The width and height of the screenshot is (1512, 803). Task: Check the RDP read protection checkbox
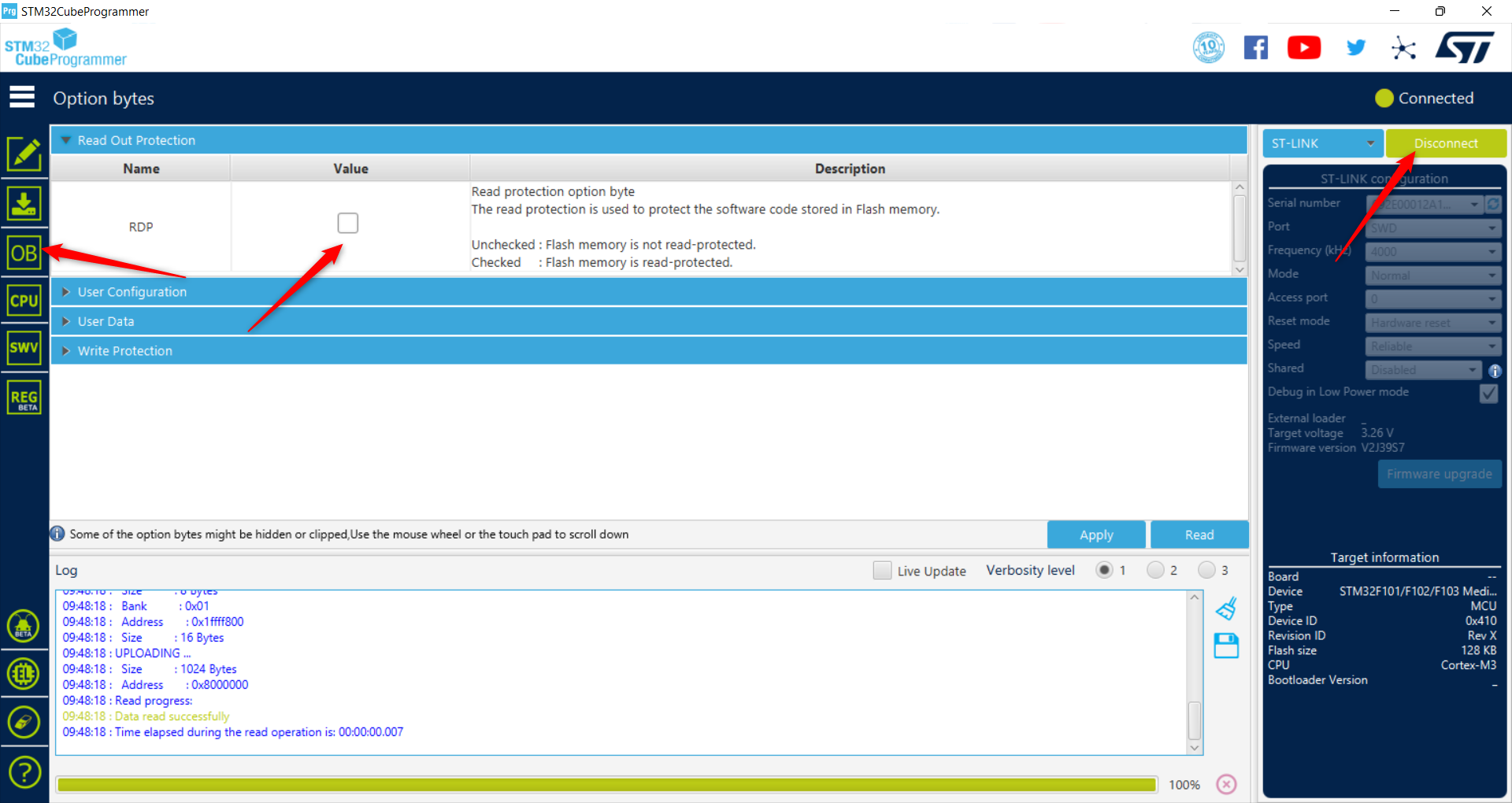tap(348, 223)
